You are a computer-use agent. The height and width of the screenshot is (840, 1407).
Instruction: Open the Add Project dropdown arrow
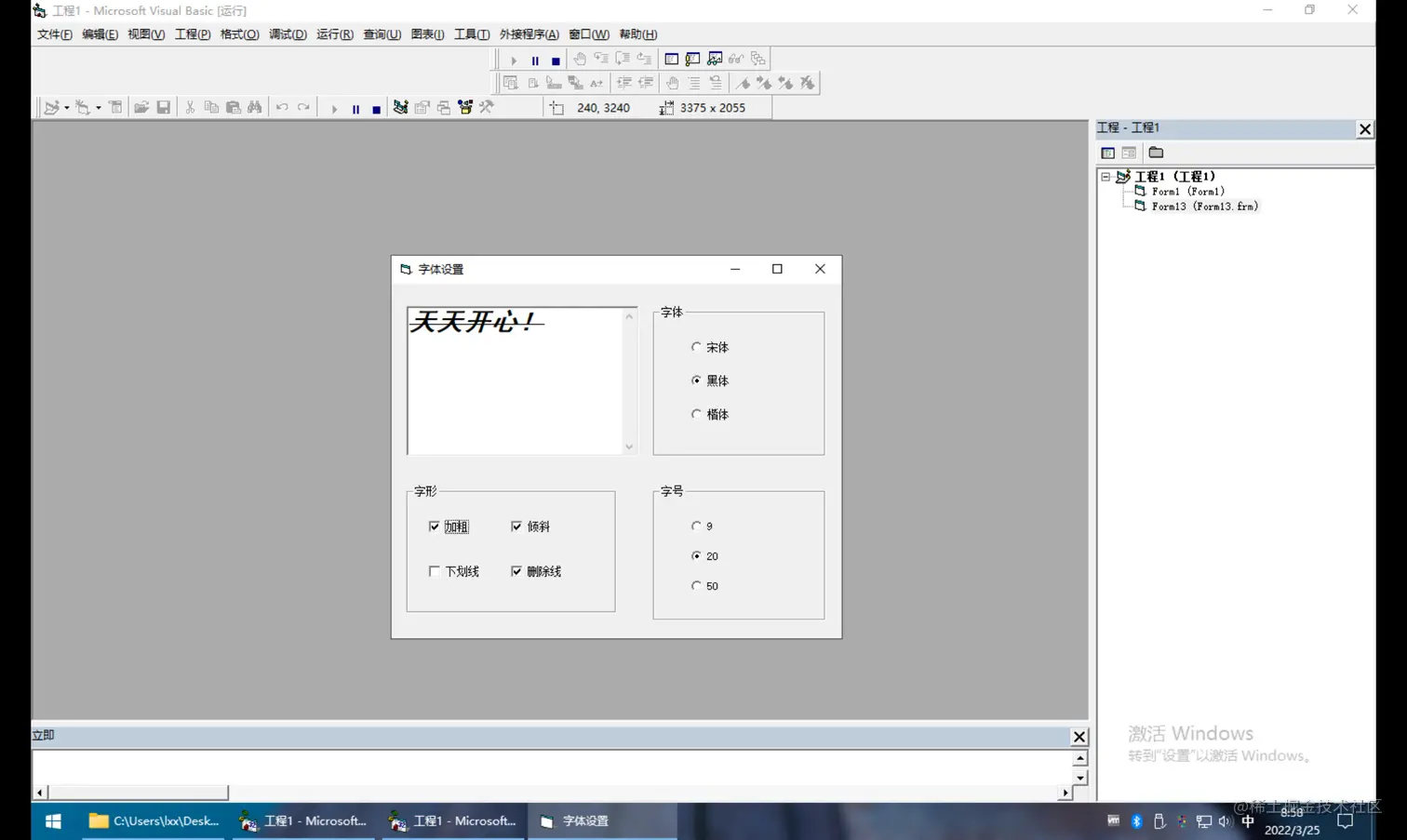67,108
